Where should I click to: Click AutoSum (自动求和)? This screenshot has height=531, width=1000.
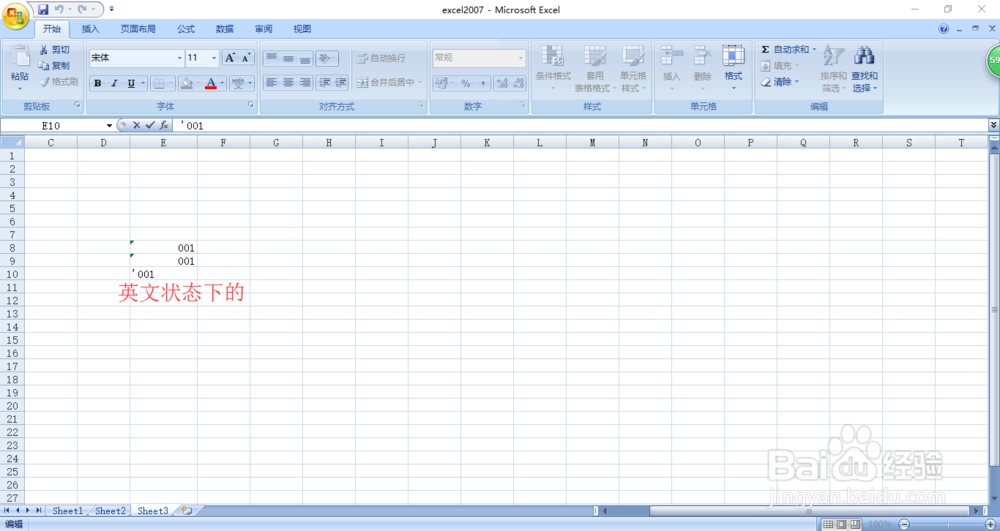pos(788,49)
